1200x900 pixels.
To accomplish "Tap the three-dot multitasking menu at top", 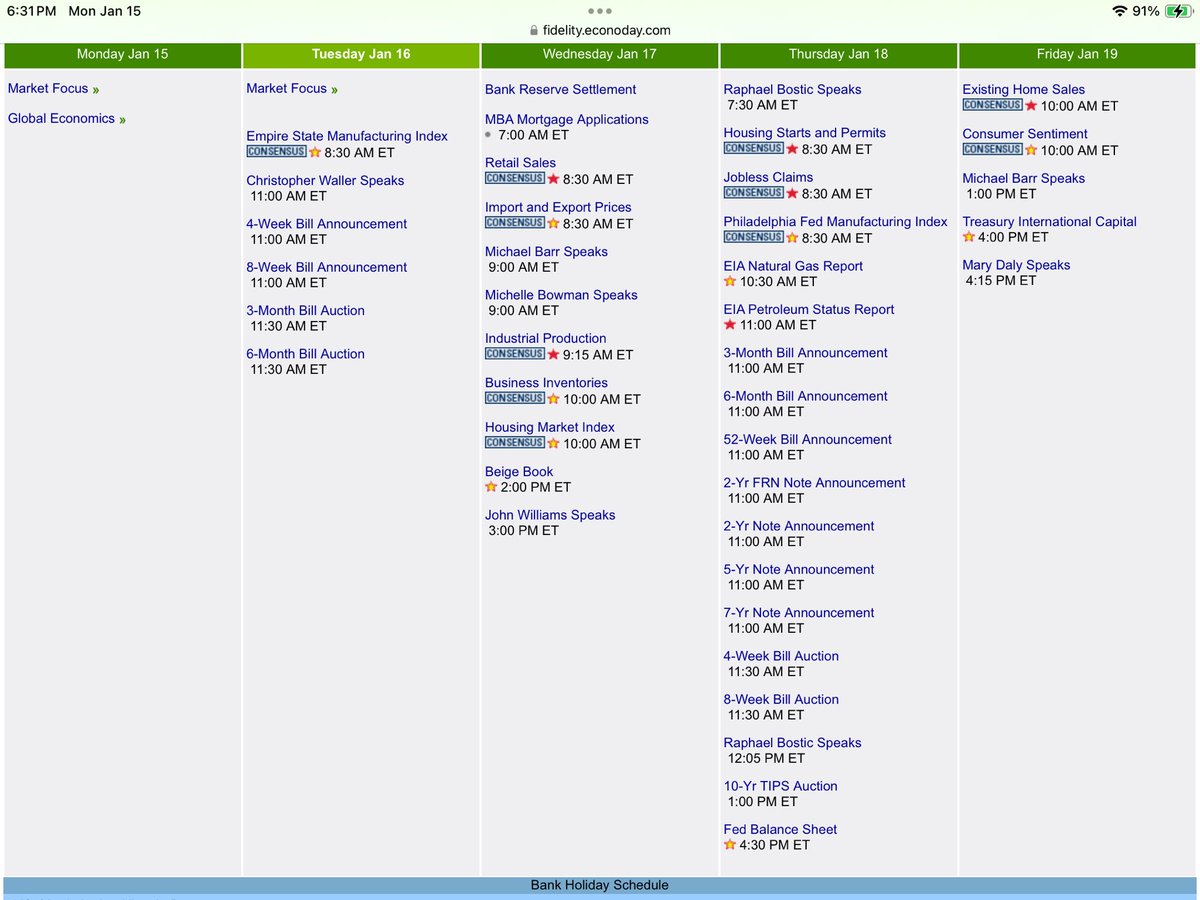I will [x=600, y=11].
